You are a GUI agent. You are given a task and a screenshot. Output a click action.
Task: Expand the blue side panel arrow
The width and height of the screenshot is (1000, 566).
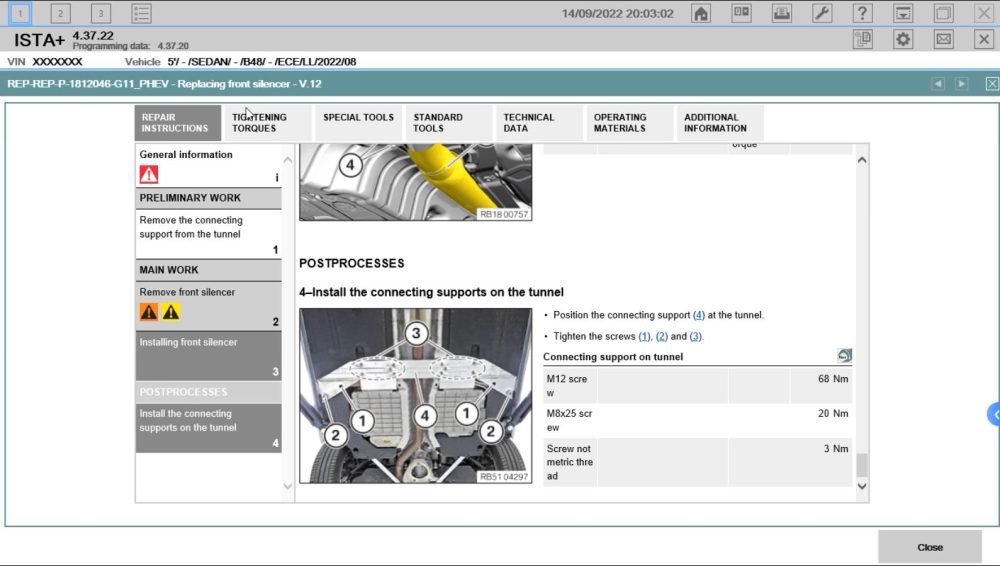pos(994,414)
